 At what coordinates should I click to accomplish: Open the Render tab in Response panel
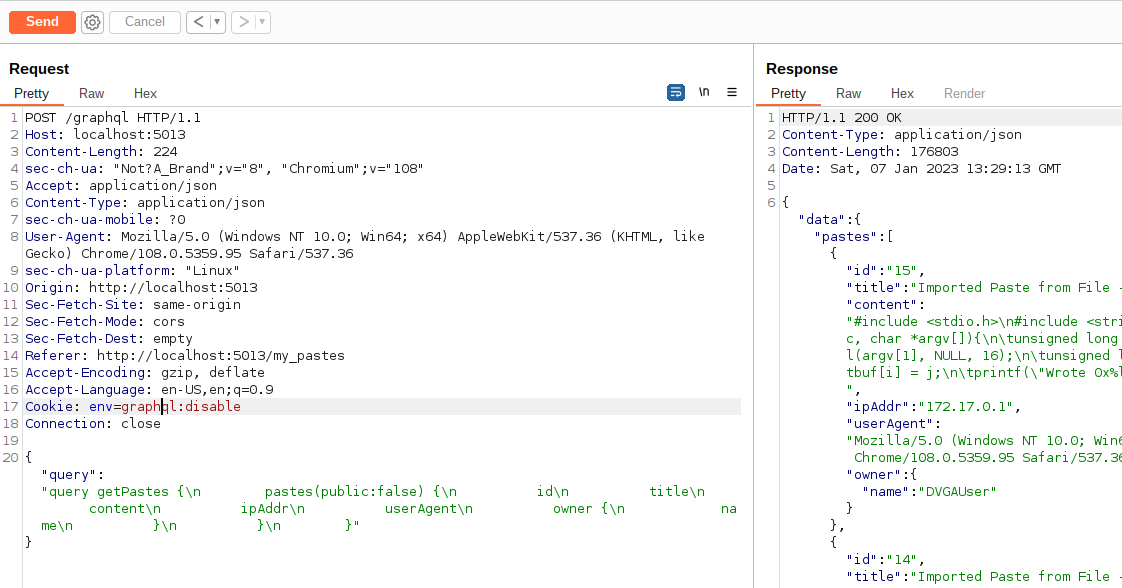pyautogui.click(x=964, y=93)
